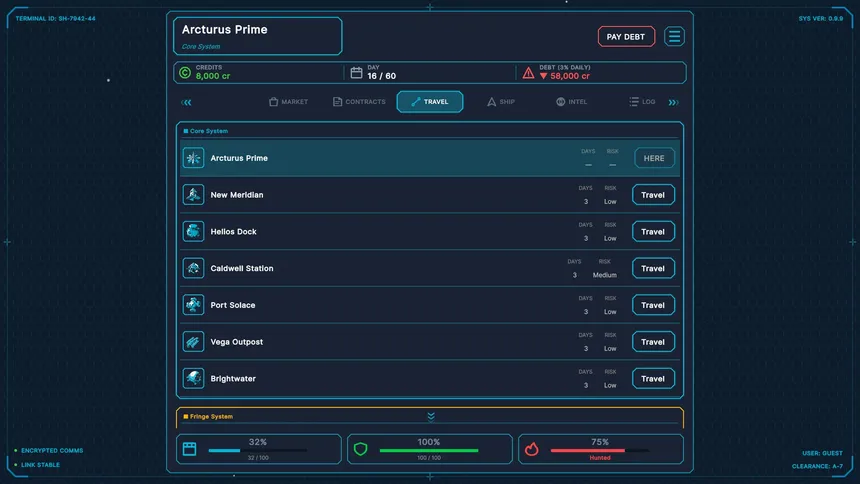The height and width of the screenshot is (484, 860).
Task: Switch to the Ship tab
Action: [x=501, y=102]
